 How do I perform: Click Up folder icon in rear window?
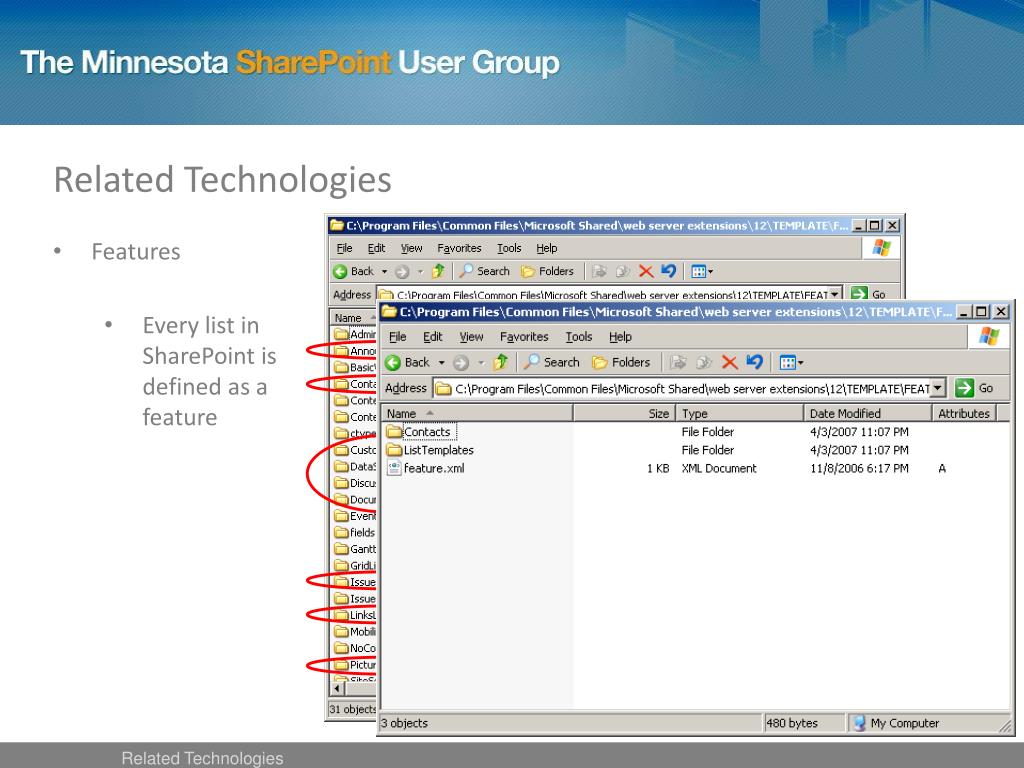pos(438,271)
